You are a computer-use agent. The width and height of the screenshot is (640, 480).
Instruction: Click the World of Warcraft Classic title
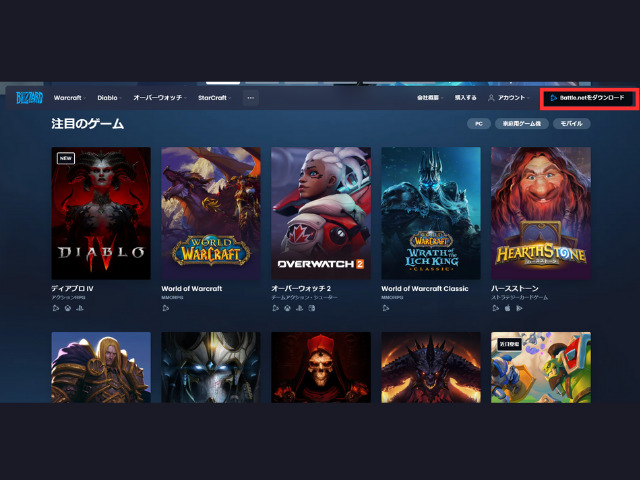(x=425, y=289)
